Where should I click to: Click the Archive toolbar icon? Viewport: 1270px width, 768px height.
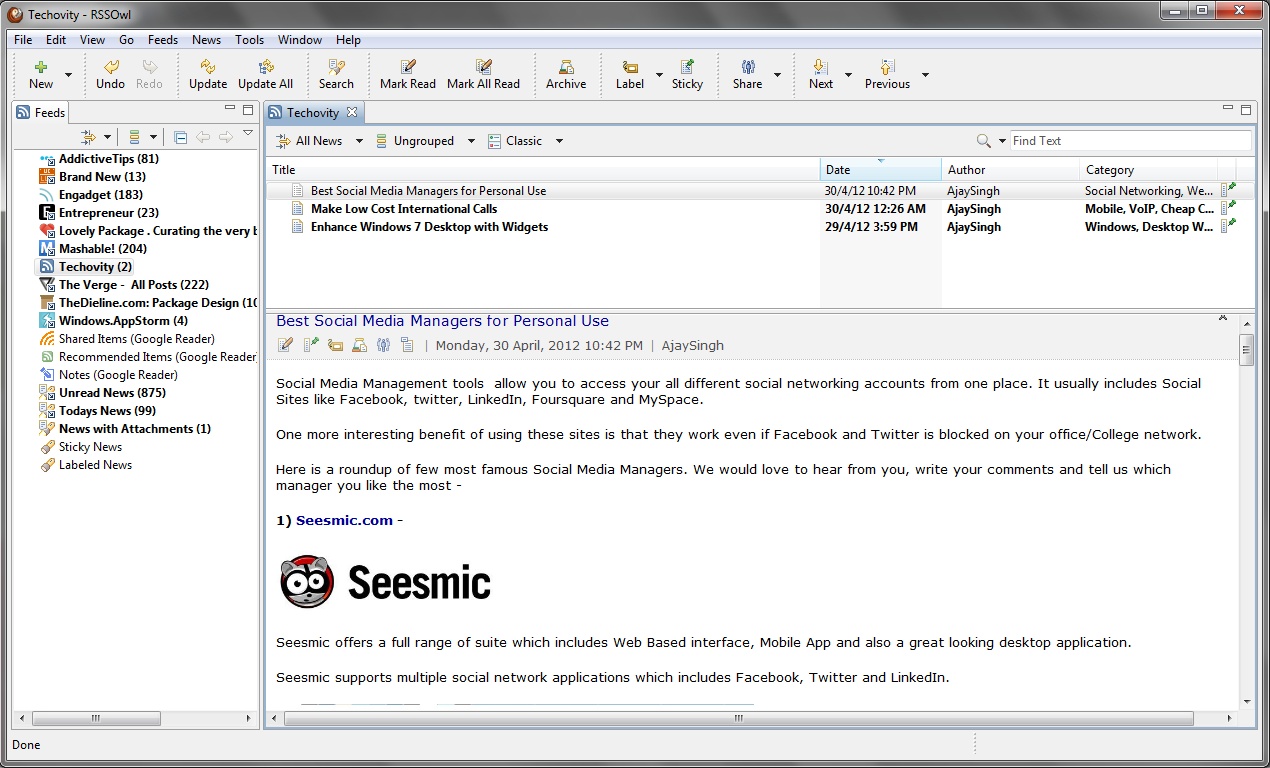tap(566, 67)
